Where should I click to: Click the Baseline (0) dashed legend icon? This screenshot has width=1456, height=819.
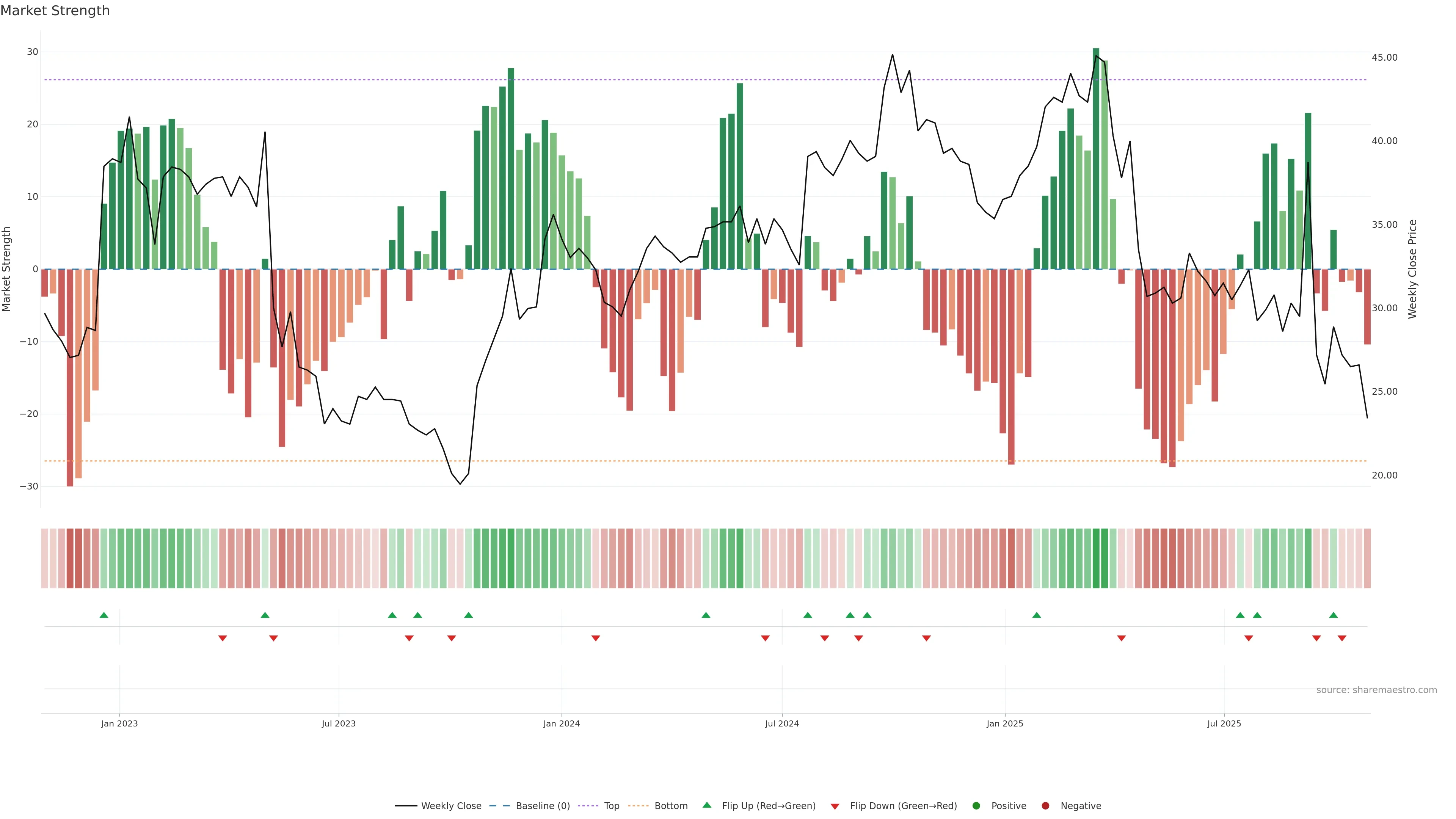[x=499, y=805]
